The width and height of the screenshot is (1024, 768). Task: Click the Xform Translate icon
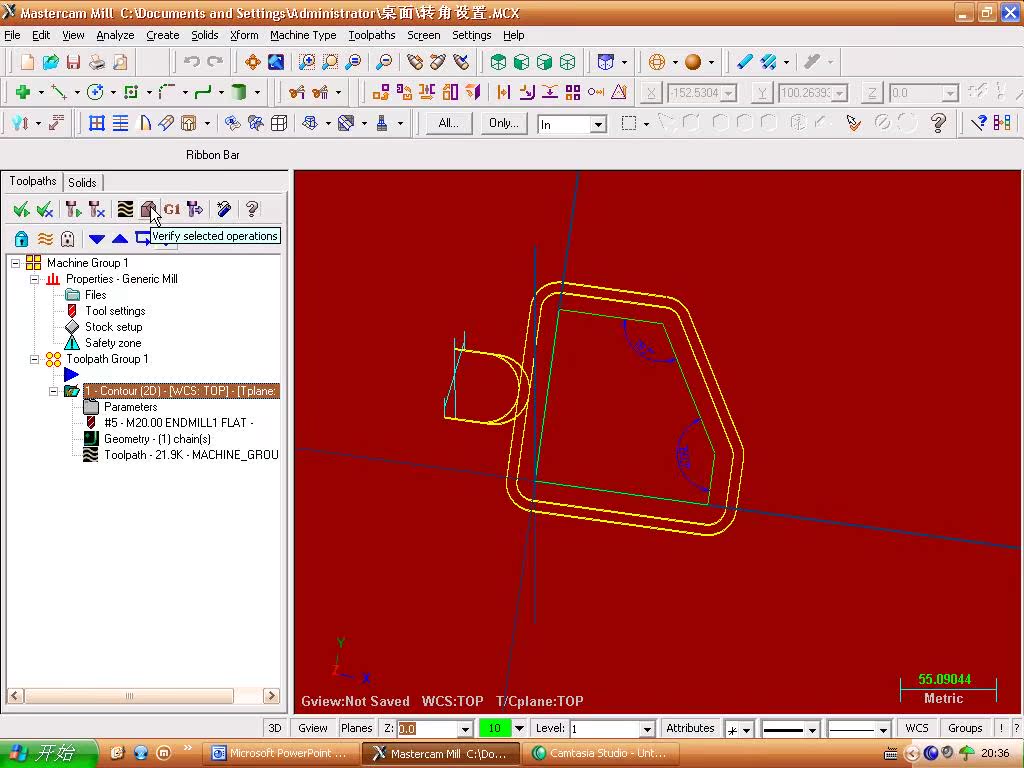[x=380, y=92]
